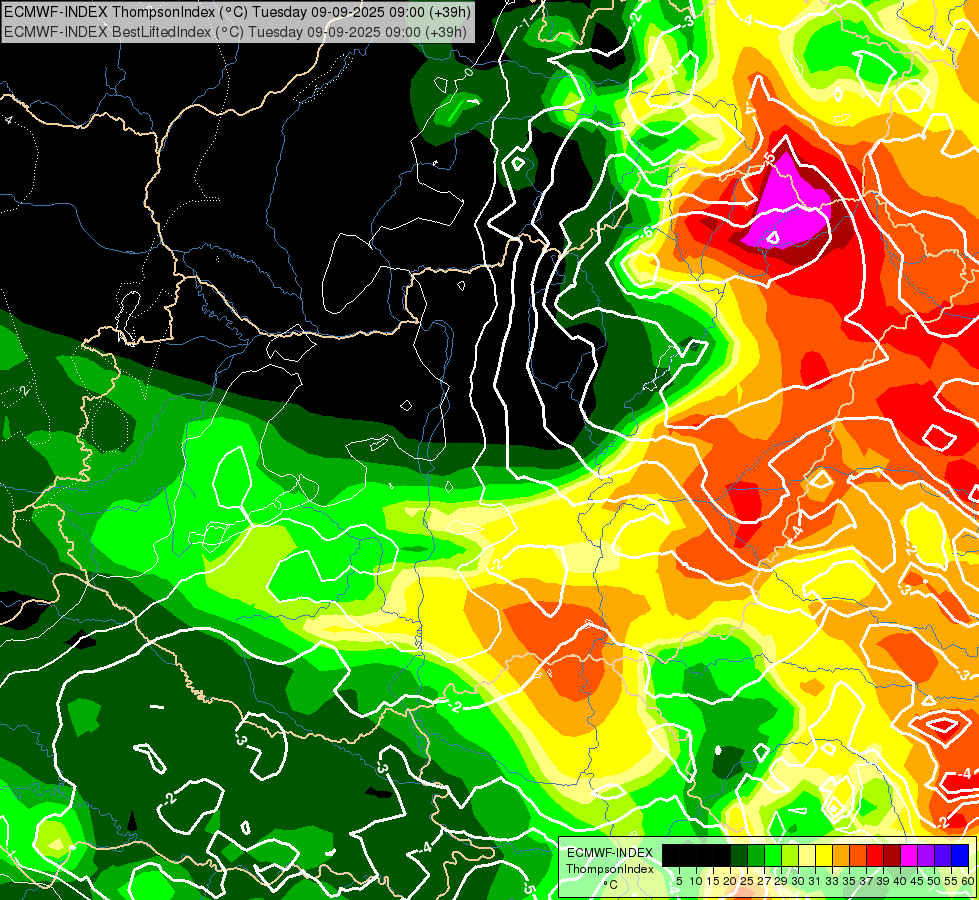Screen dimensions: 979x900
Task: Click the orange-red 35–37 legend swatch
Action: [858, 855]
